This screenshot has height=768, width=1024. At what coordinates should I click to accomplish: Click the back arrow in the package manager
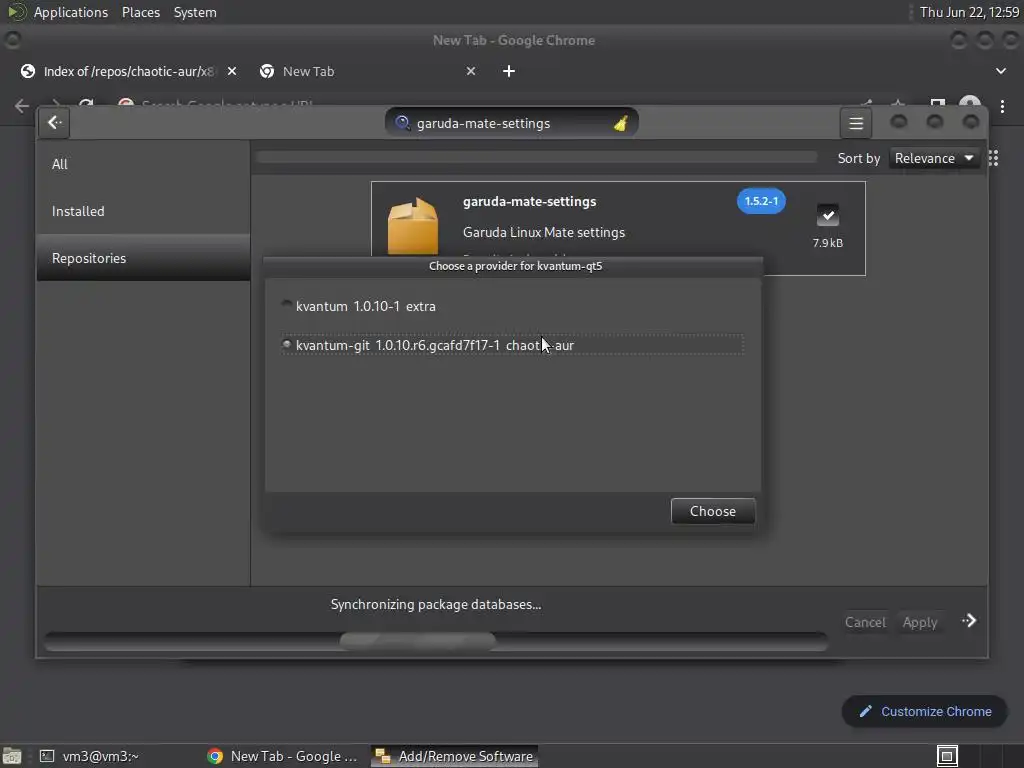(x=54, y=123)
